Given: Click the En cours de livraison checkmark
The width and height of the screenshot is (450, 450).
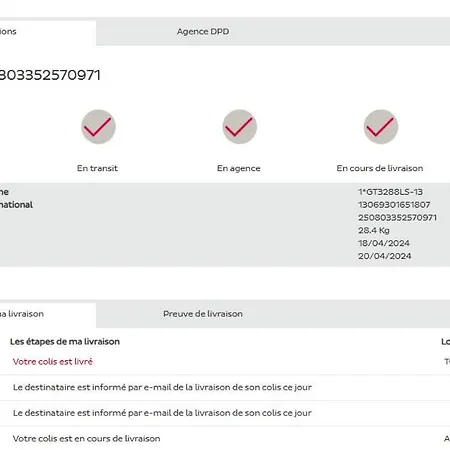Looking at the screenshot, I should point(381,127).
